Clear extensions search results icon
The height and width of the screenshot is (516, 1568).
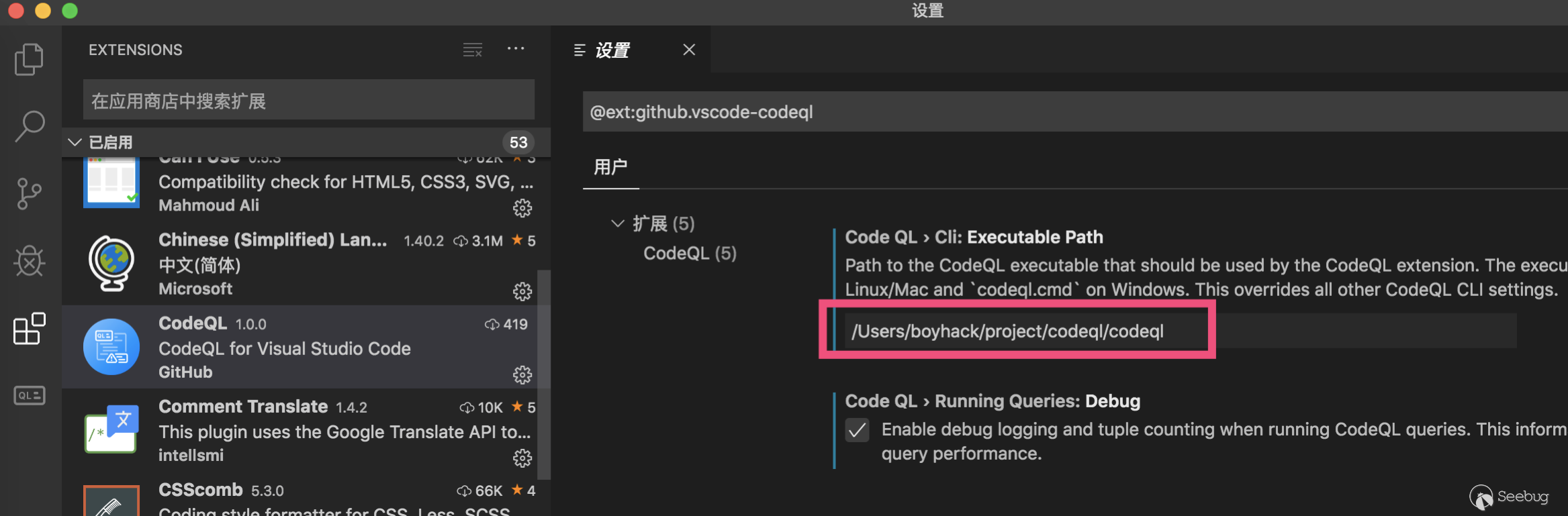click(x=473, y=50)
